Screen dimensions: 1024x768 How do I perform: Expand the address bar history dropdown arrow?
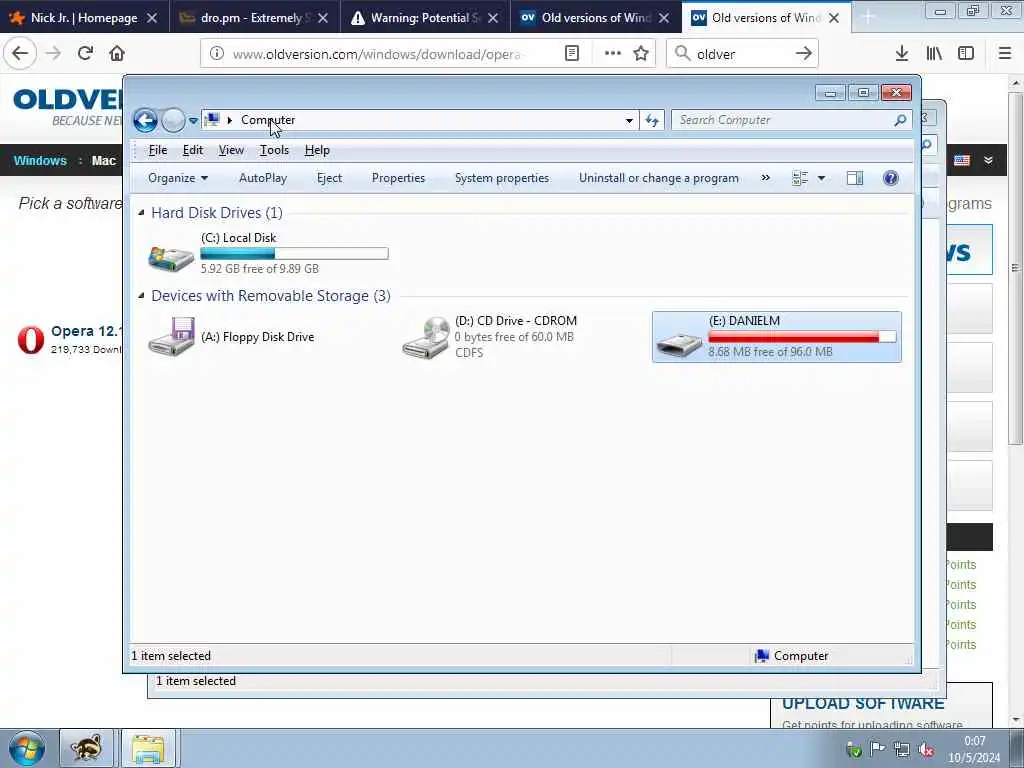629,120
